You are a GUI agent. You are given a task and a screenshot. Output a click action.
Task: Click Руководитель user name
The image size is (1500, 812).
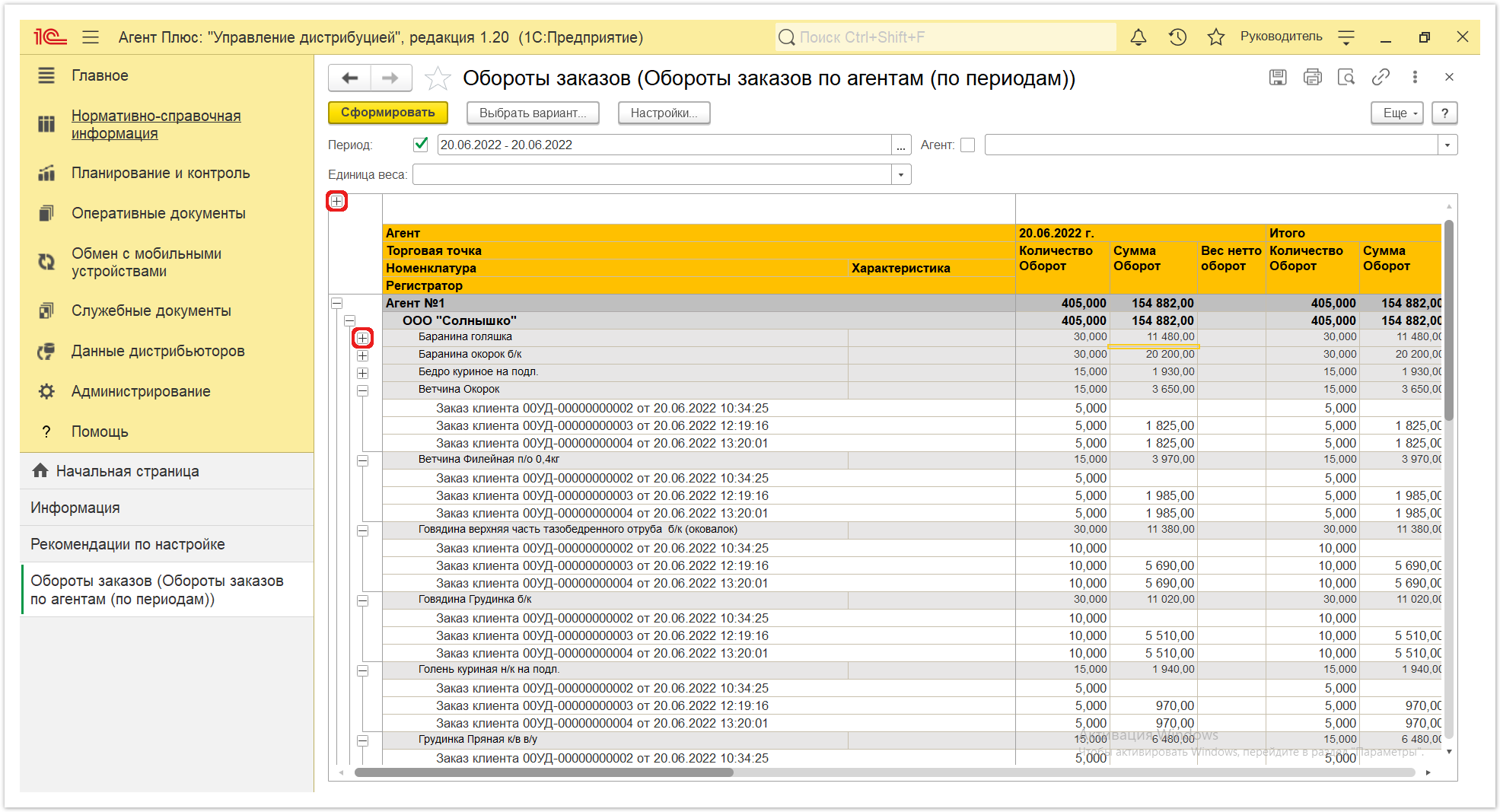[1281, 37]
